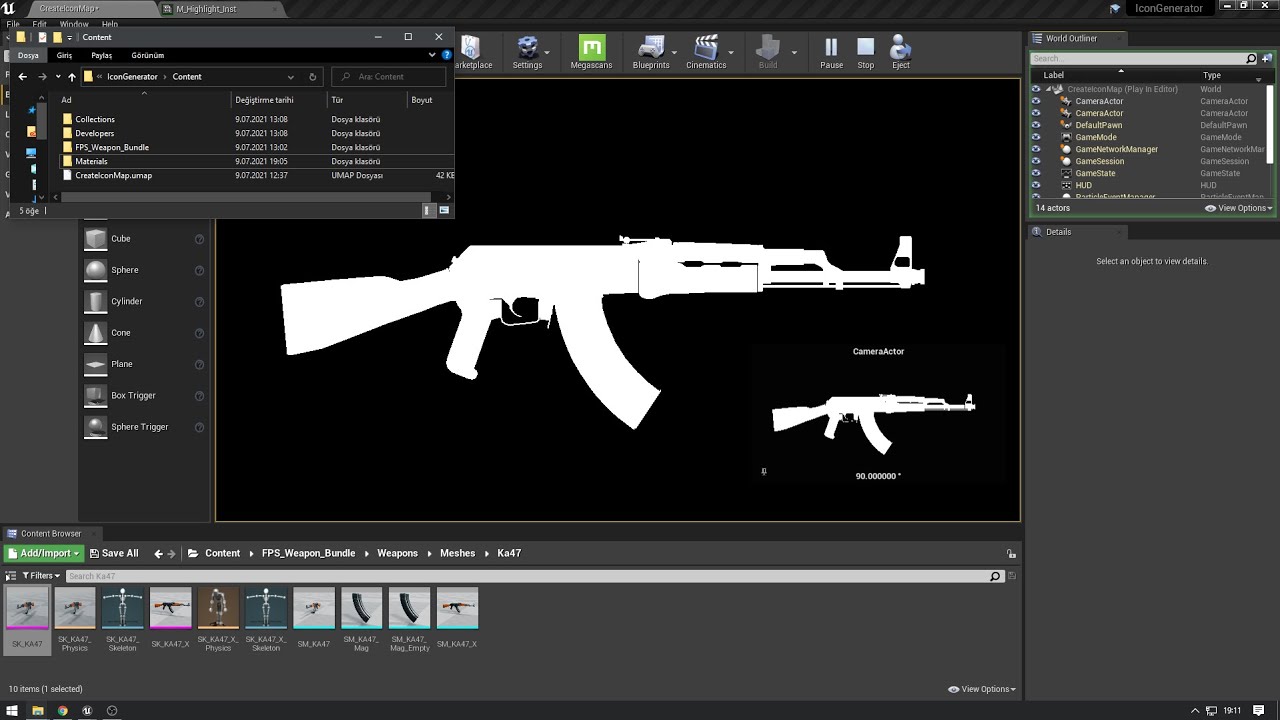1280x720 pixels.
Task: Open the Megascans toolbar button
Action: [591, 52]
